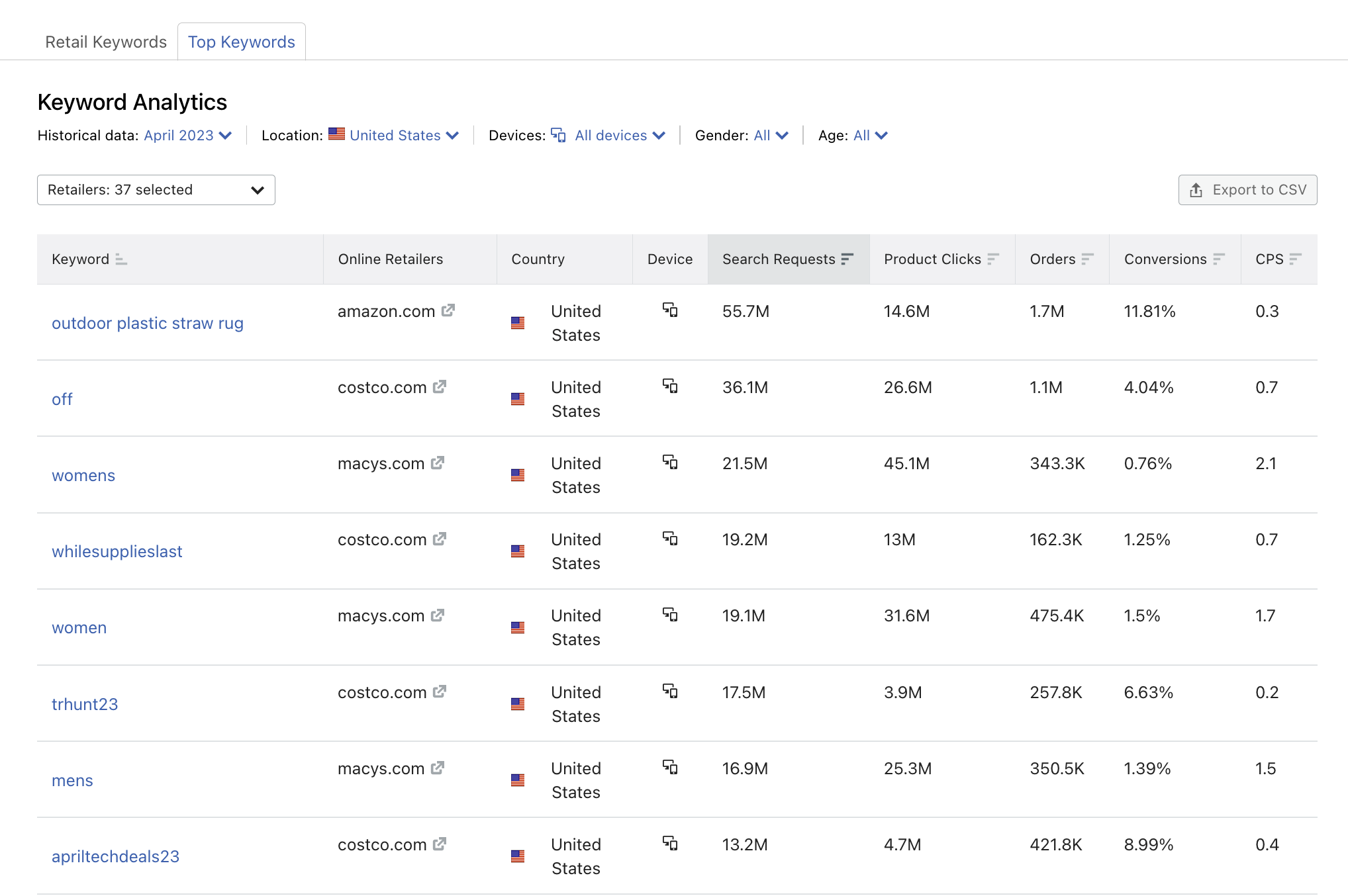Switch to the Retail Keywords tab
Screen dimensions: 1348x896
105,41
